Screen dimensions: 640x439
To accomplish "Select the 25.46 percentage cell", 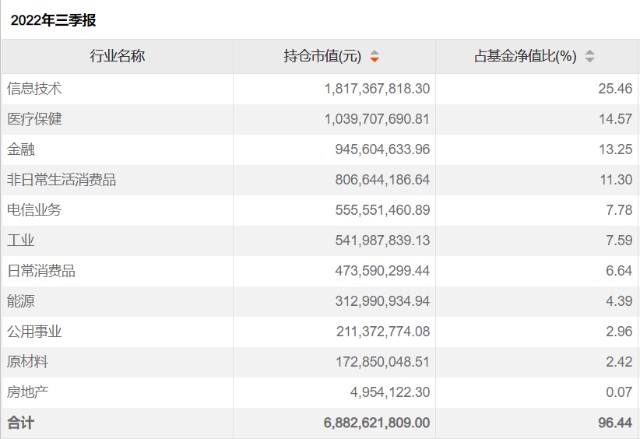I will [615, 89].
